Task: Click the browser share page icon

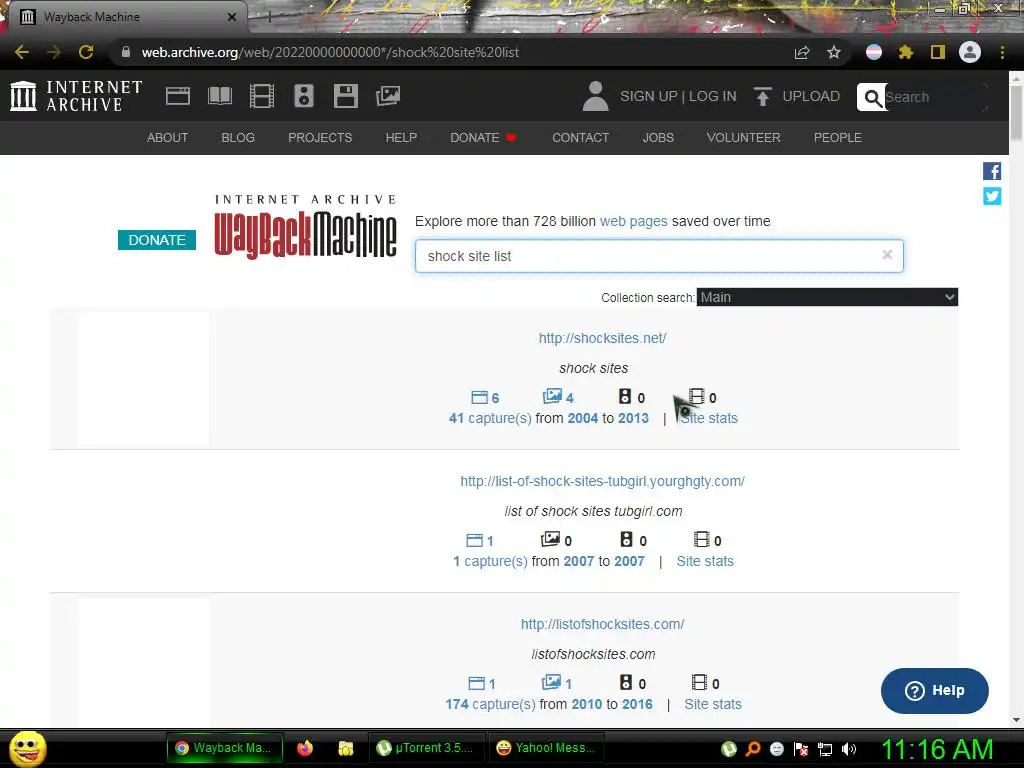Action: tap(802, 52)
